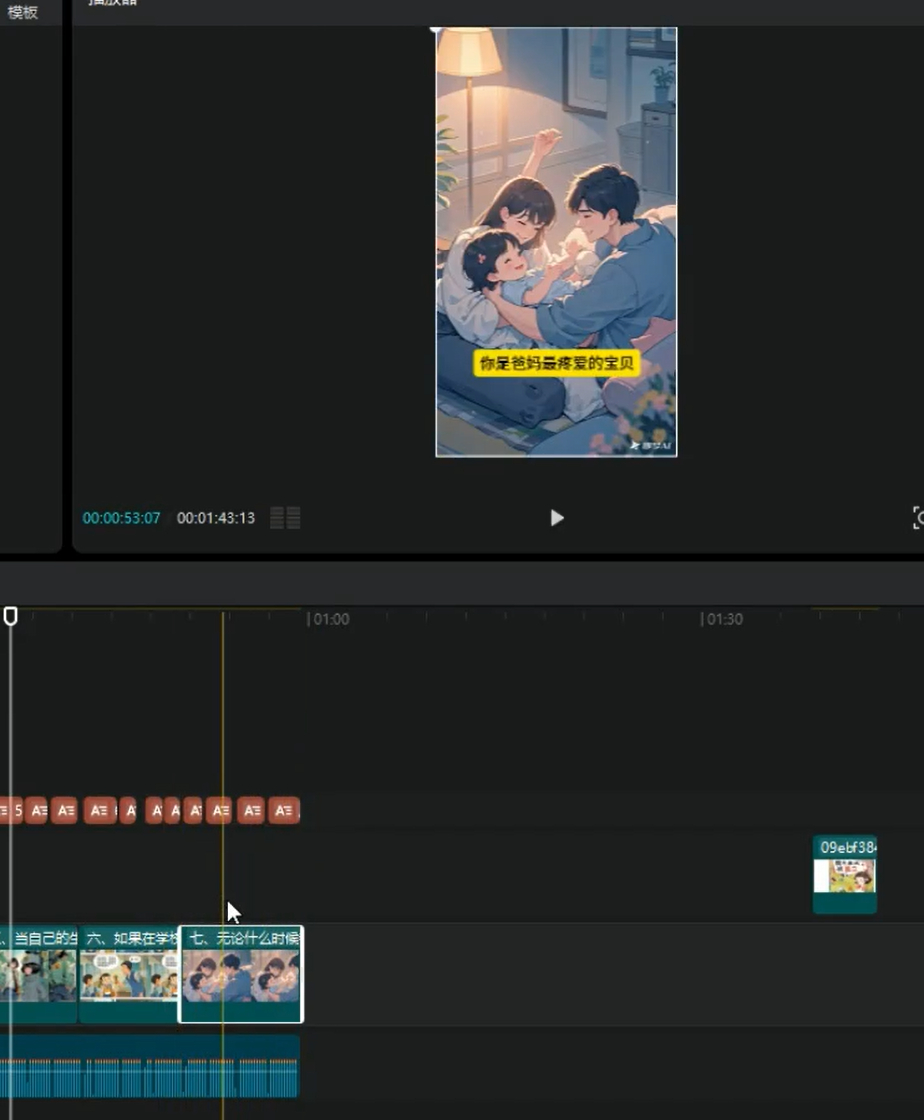Viewport: 924px width, 1120px height.
Task: Jump to the 01:00 mark on the ruler
Action: pos(331,619)
